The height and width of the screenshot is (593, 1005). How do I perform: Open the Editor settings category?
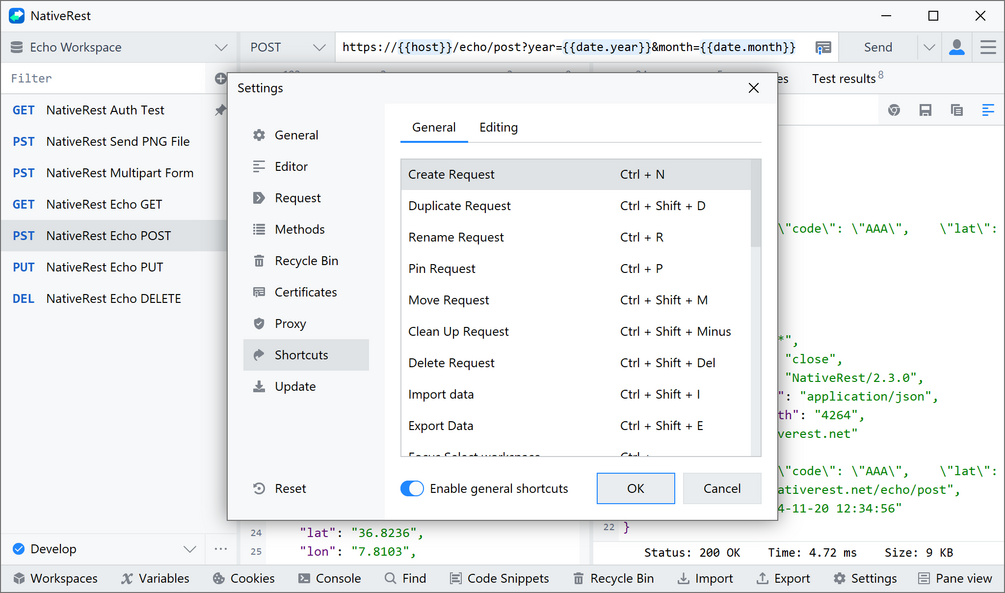[306, 167]
